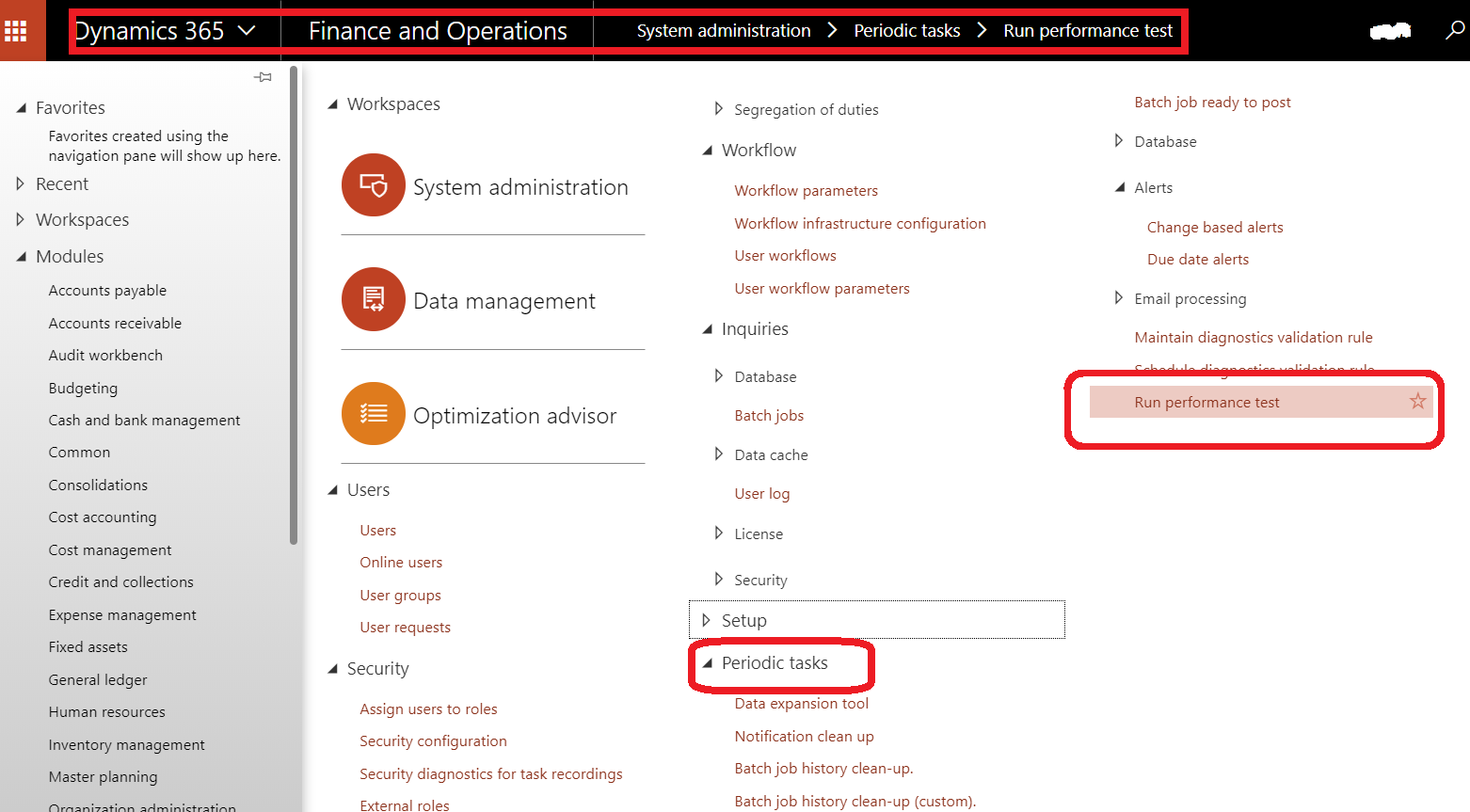Select General ledger in the modules list

[97, 678]
